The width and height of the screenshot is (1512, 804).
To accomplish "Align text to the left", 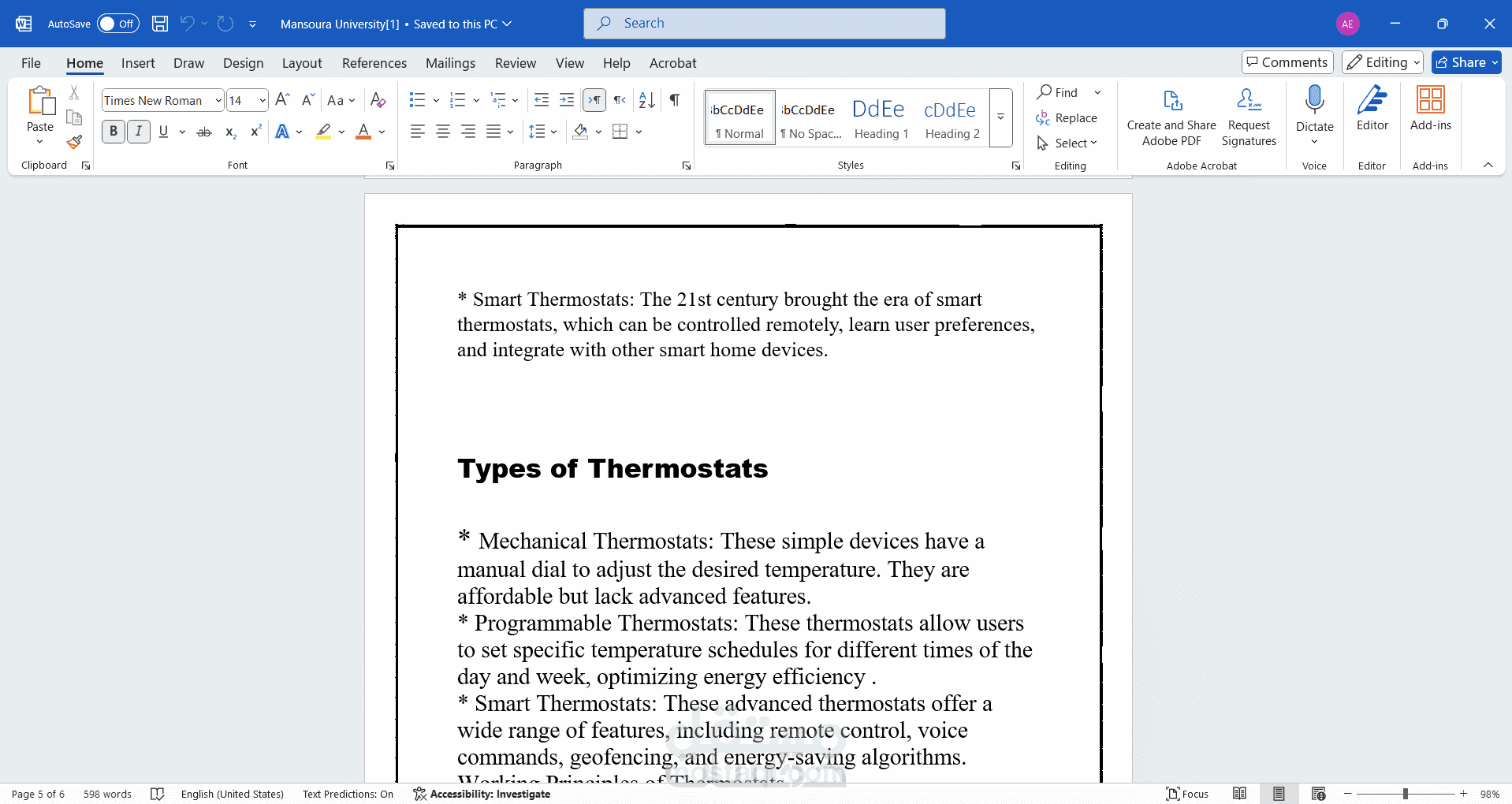I will click(418, 132).
